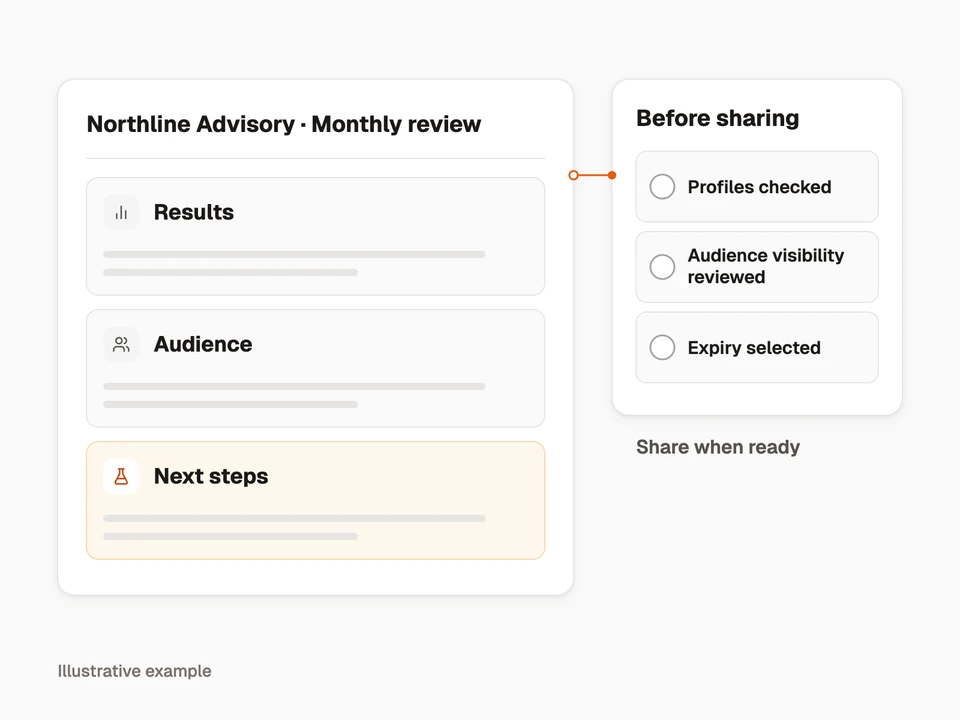Click the Audience people icon
960x720 pixels.
(x=121, y=345)
